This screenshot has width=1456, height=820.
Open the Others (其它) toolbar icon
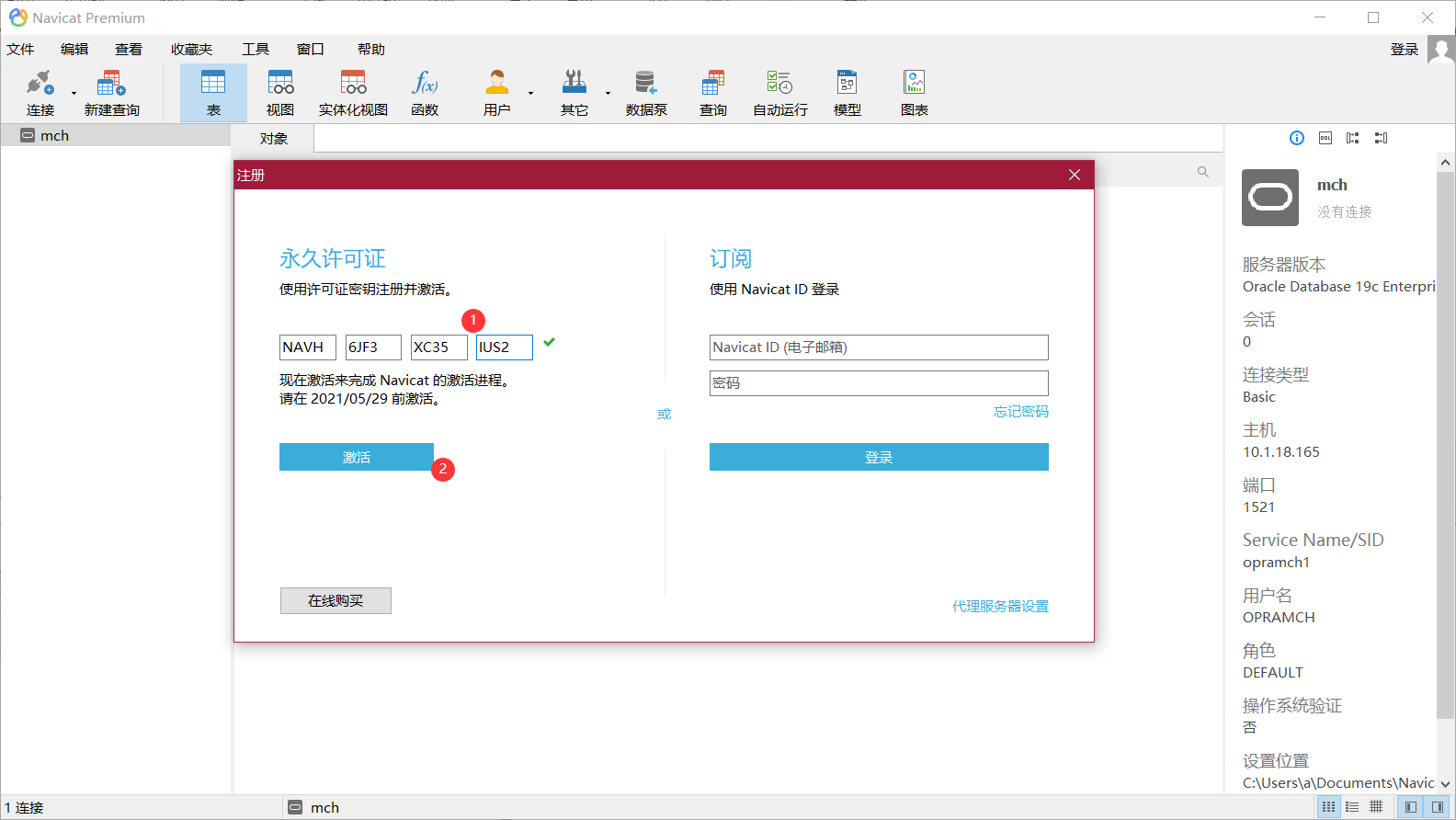(574, 93)
